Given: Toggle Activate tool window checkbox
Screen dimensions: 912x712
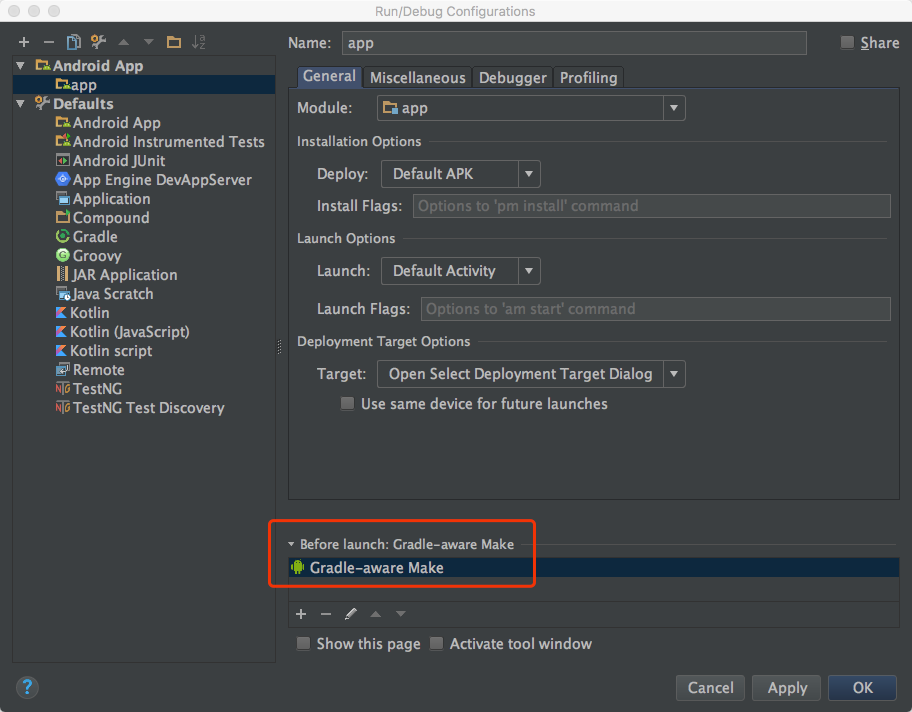Looking at the screenshot, I should point(436,643).
